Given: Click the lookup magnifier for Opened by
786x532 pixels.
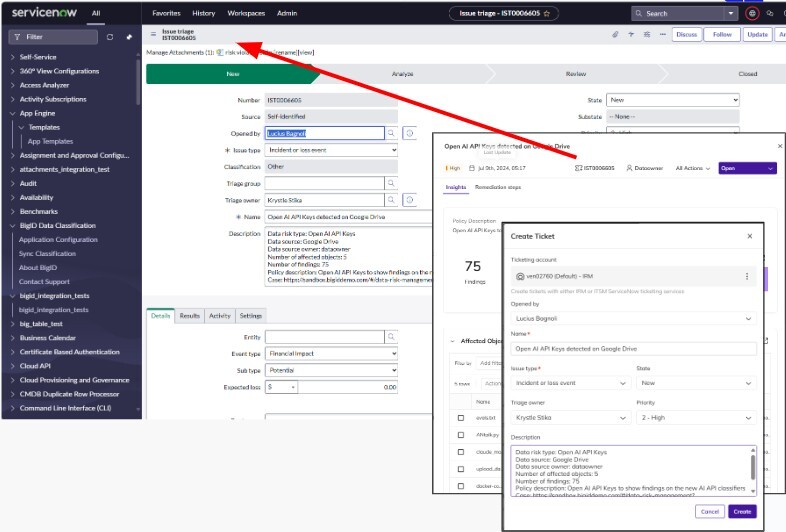Looking at the screenshot, I should (391, 133).
